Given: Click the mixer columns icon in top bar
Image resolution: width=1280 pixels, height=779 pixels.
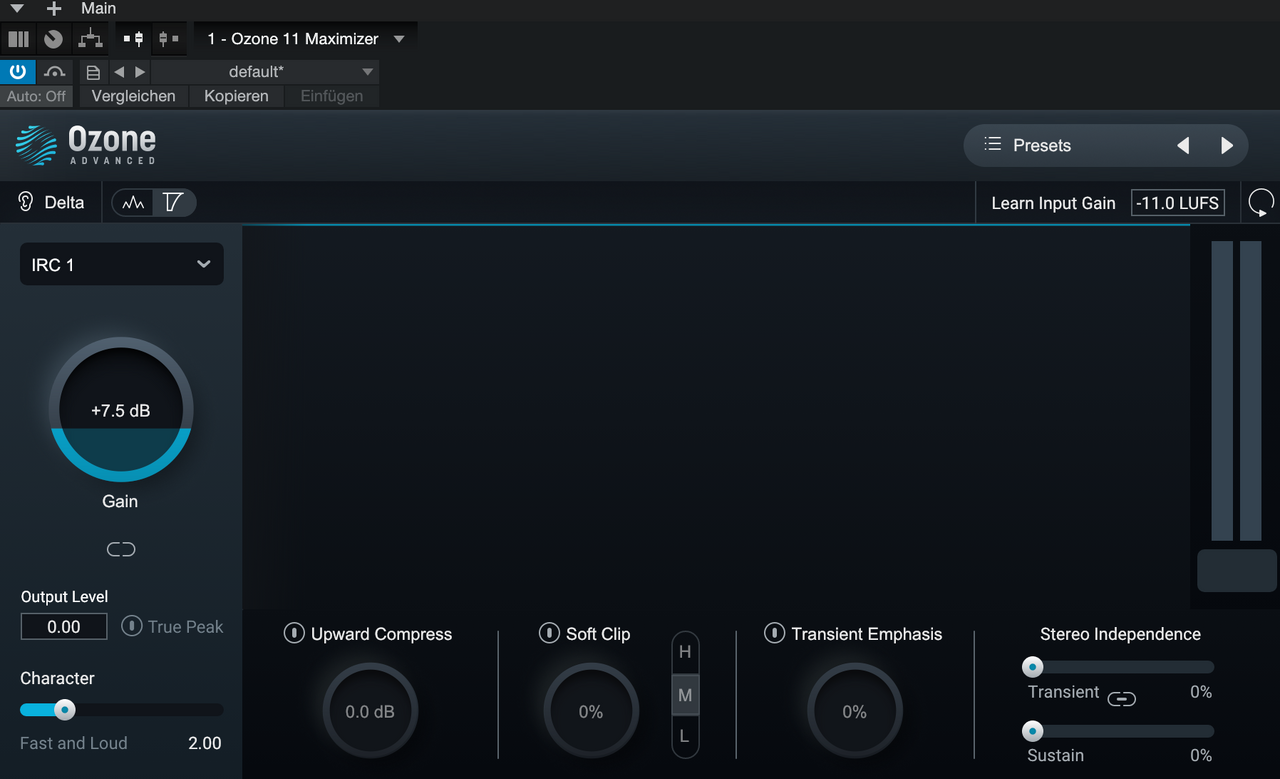Looking at the screenshot, I should [18, 39].
